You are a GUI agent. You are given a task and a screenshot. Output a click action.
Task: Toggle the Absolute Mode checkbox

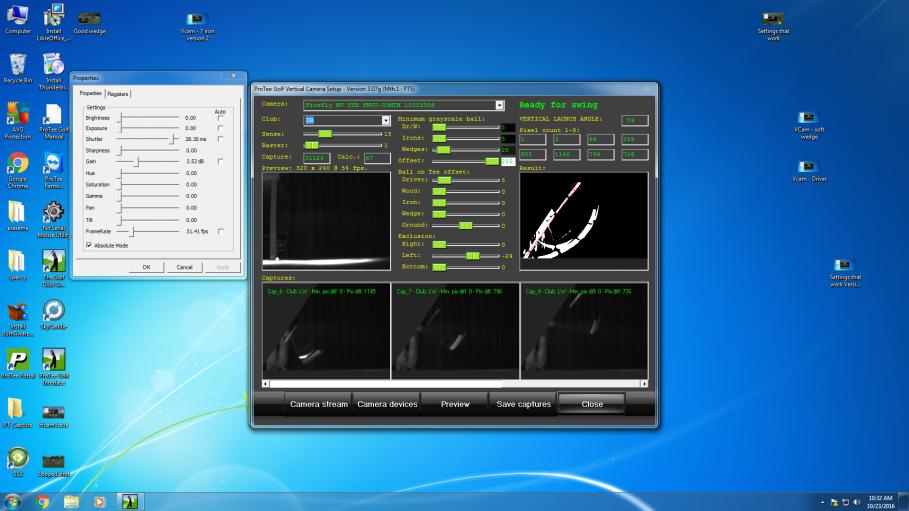(89, 245)
